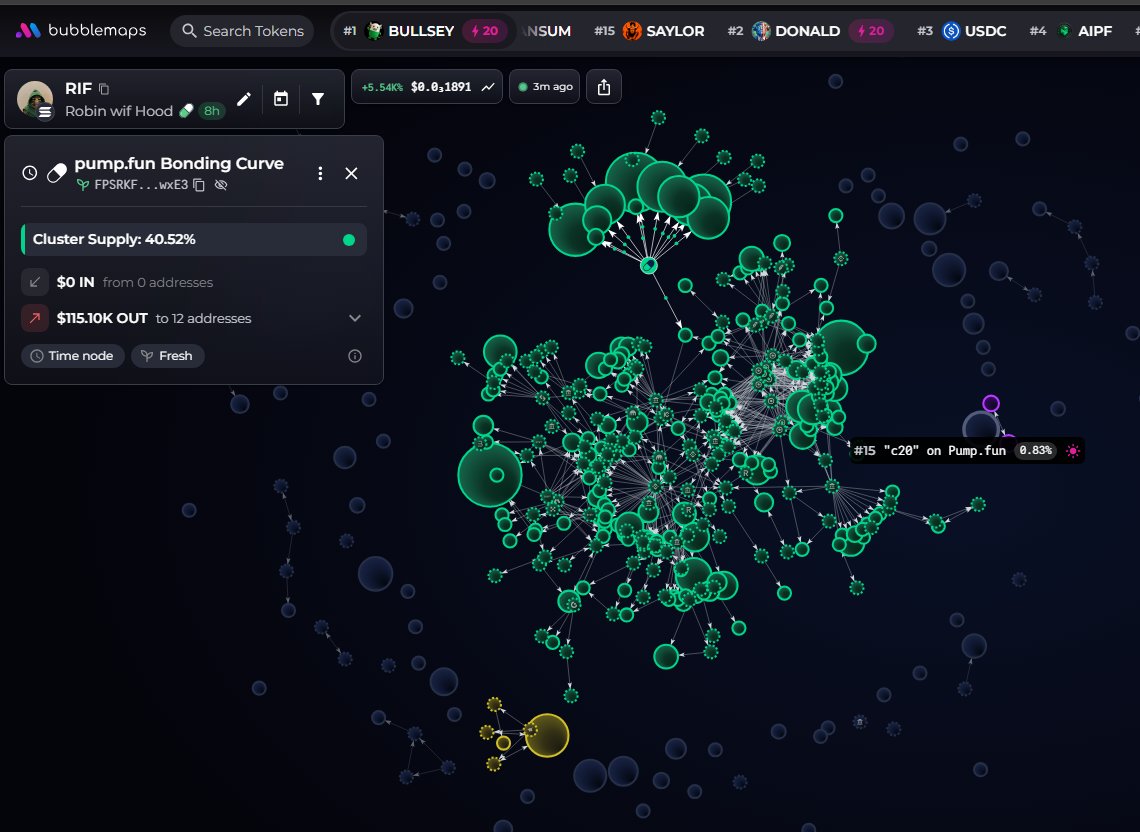1140x832 pixels.
Task: Select the purple outlined bubble
Action: [991, 403]
